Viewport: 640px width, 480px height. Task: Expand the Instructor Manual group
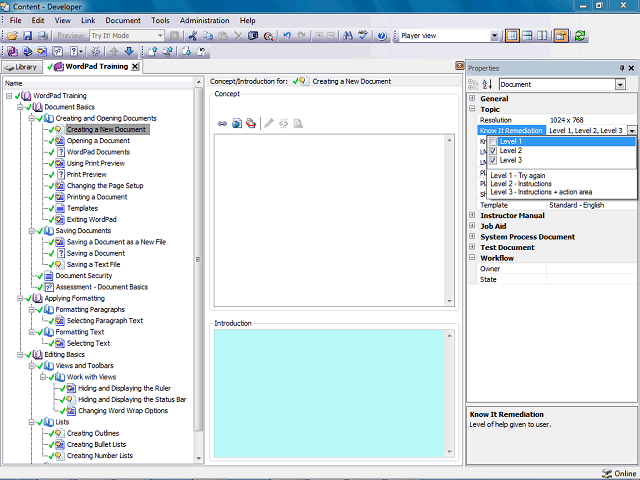pos(472,215)
